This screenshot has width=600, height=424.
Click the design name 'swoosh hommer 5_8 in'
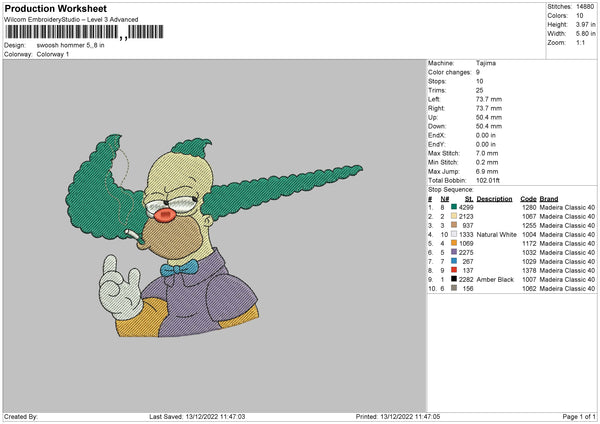70,45
